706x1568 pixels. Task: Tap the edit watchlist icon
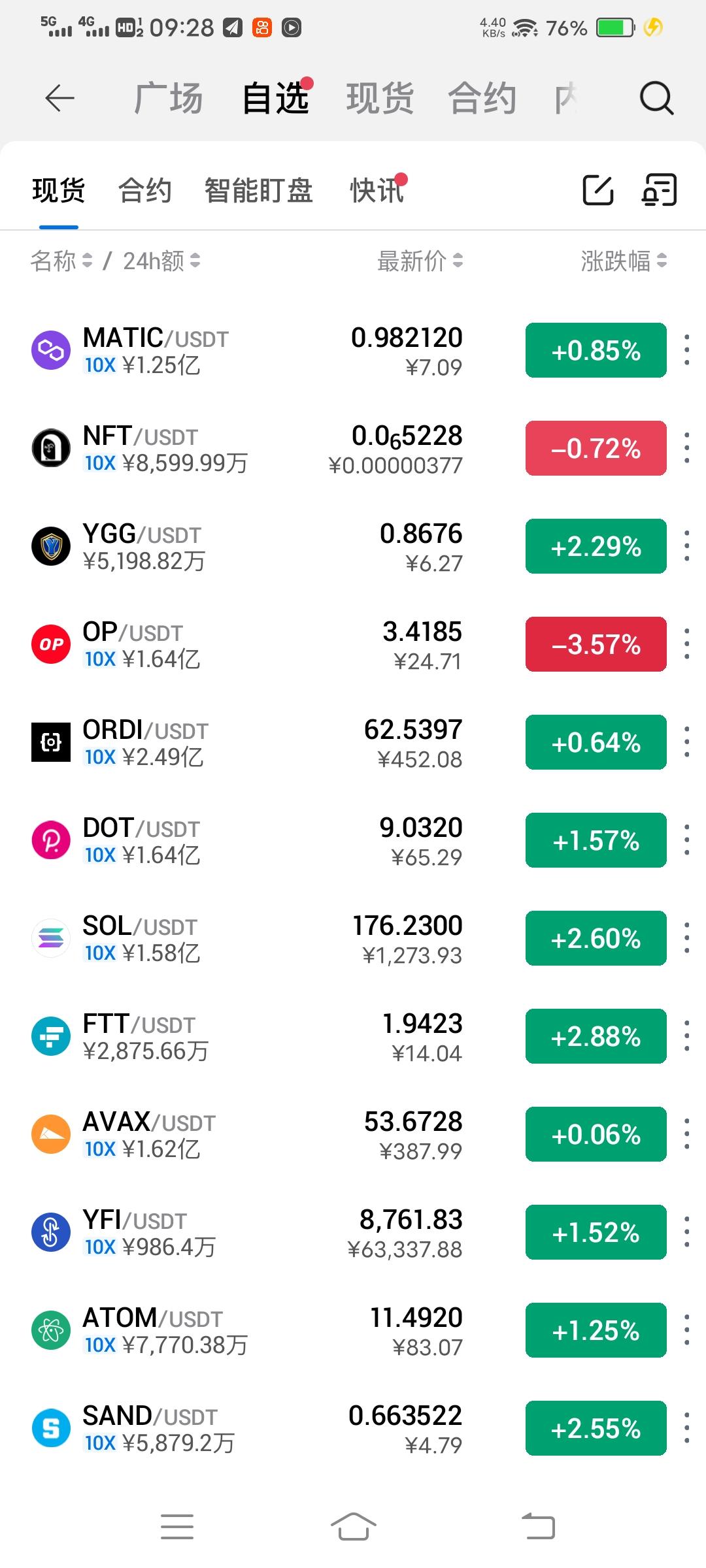pos(597,190)
